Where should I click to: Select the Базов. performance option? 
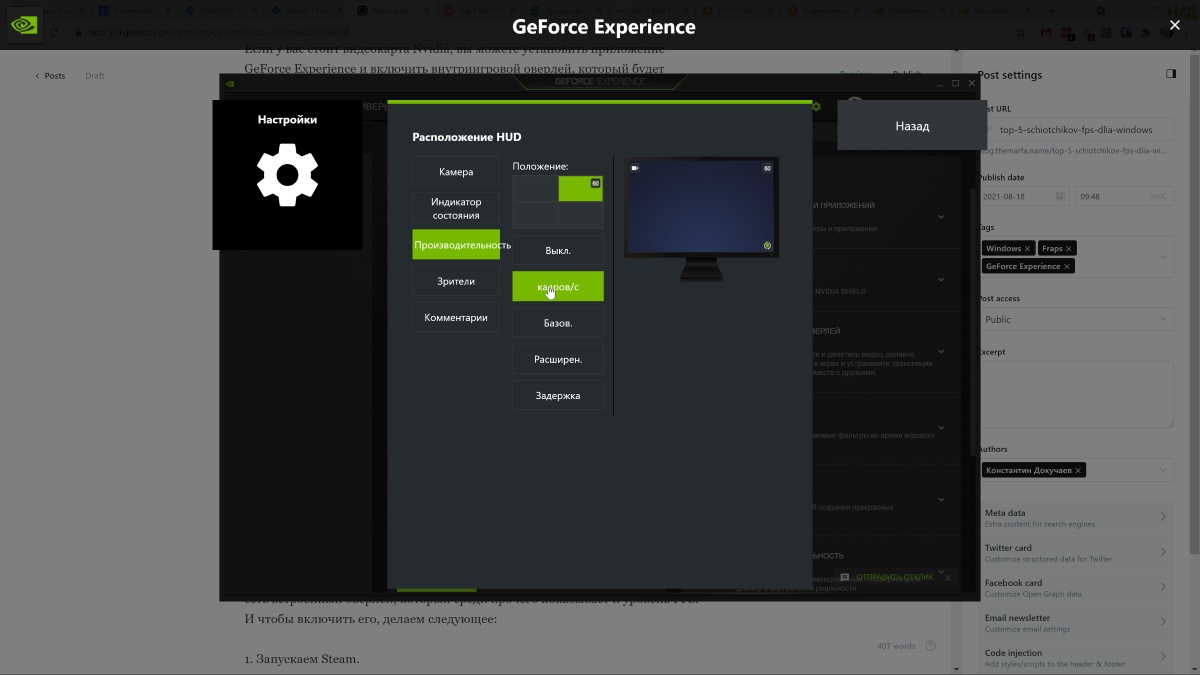click(x=558, y=323)
